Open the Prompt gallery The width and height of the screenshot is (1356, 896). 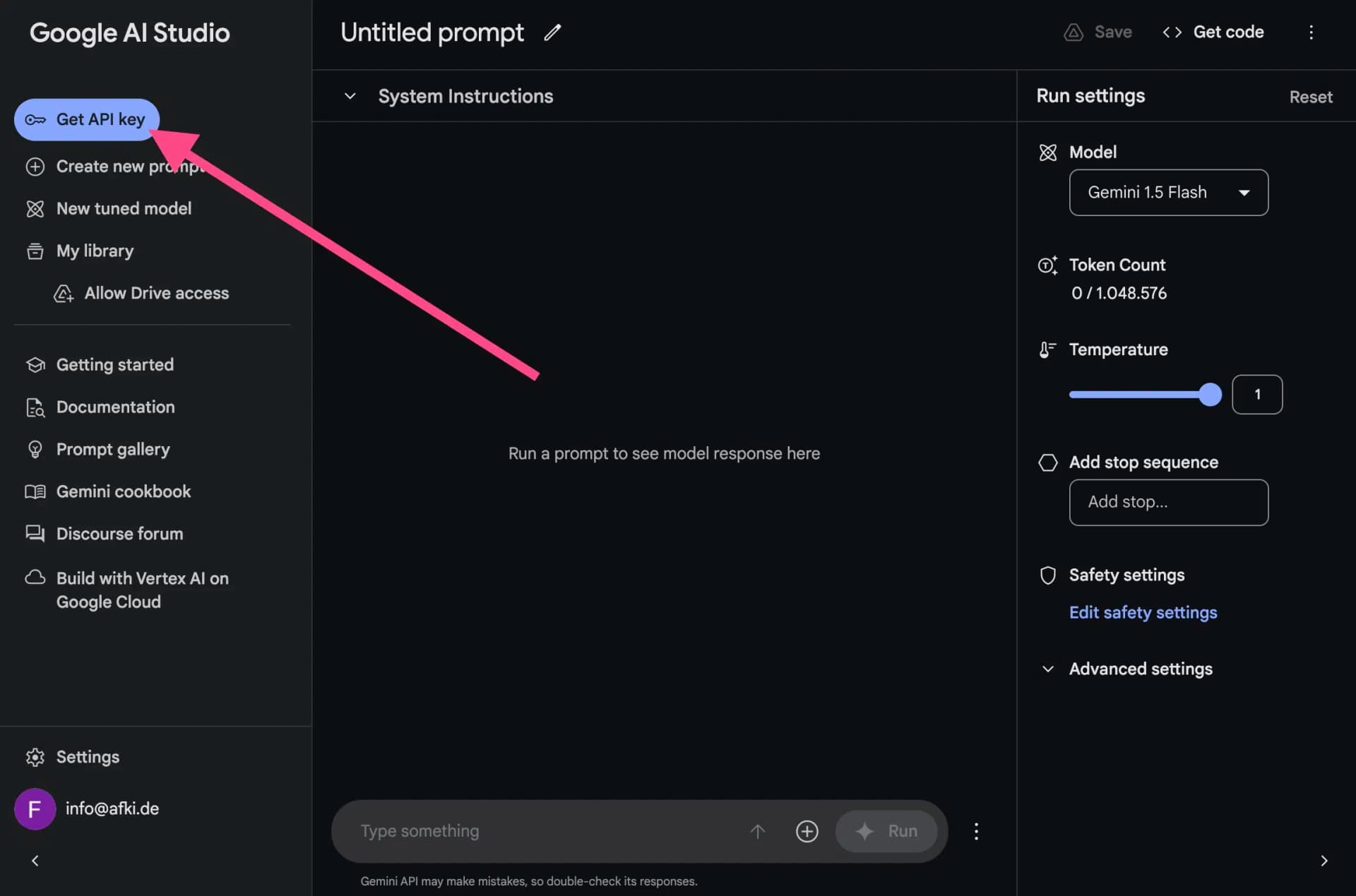point(113,448)
